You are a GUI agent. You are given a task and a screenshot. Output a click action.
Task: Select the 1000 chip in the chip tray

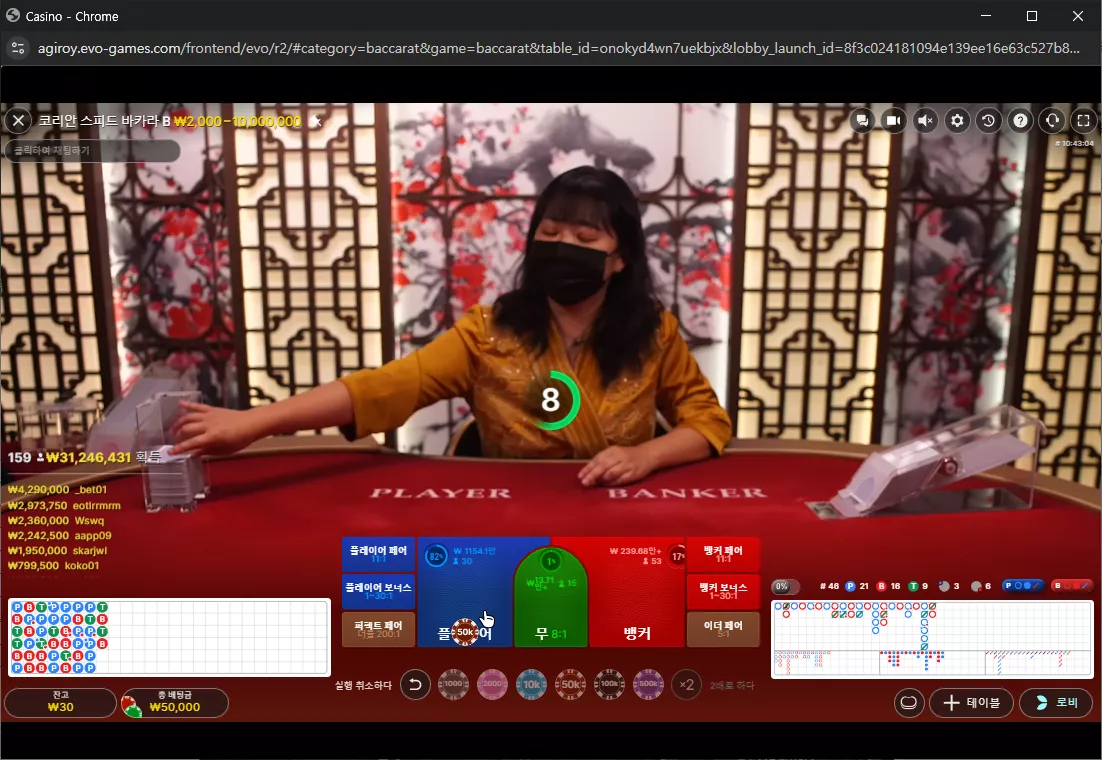453,684
